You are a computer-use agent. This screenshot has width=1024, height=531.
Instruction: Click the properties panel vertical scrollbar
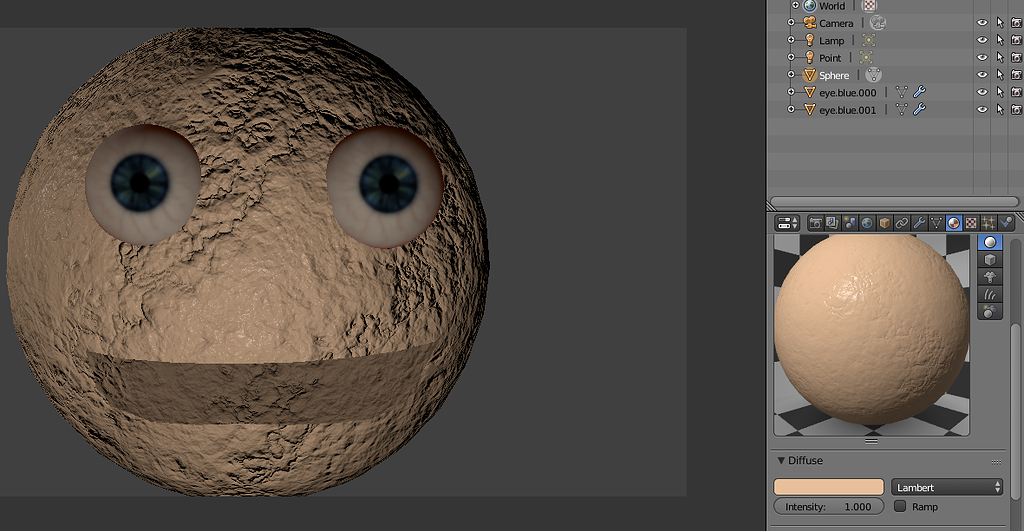point(1016,411)
